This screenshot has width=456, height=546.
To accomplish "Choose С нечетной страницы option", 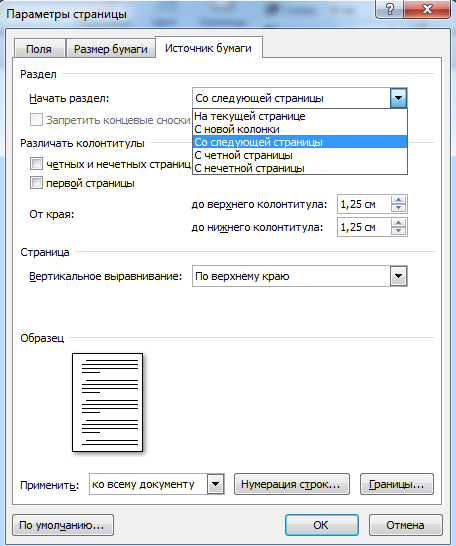I will [x=300, y=168].
